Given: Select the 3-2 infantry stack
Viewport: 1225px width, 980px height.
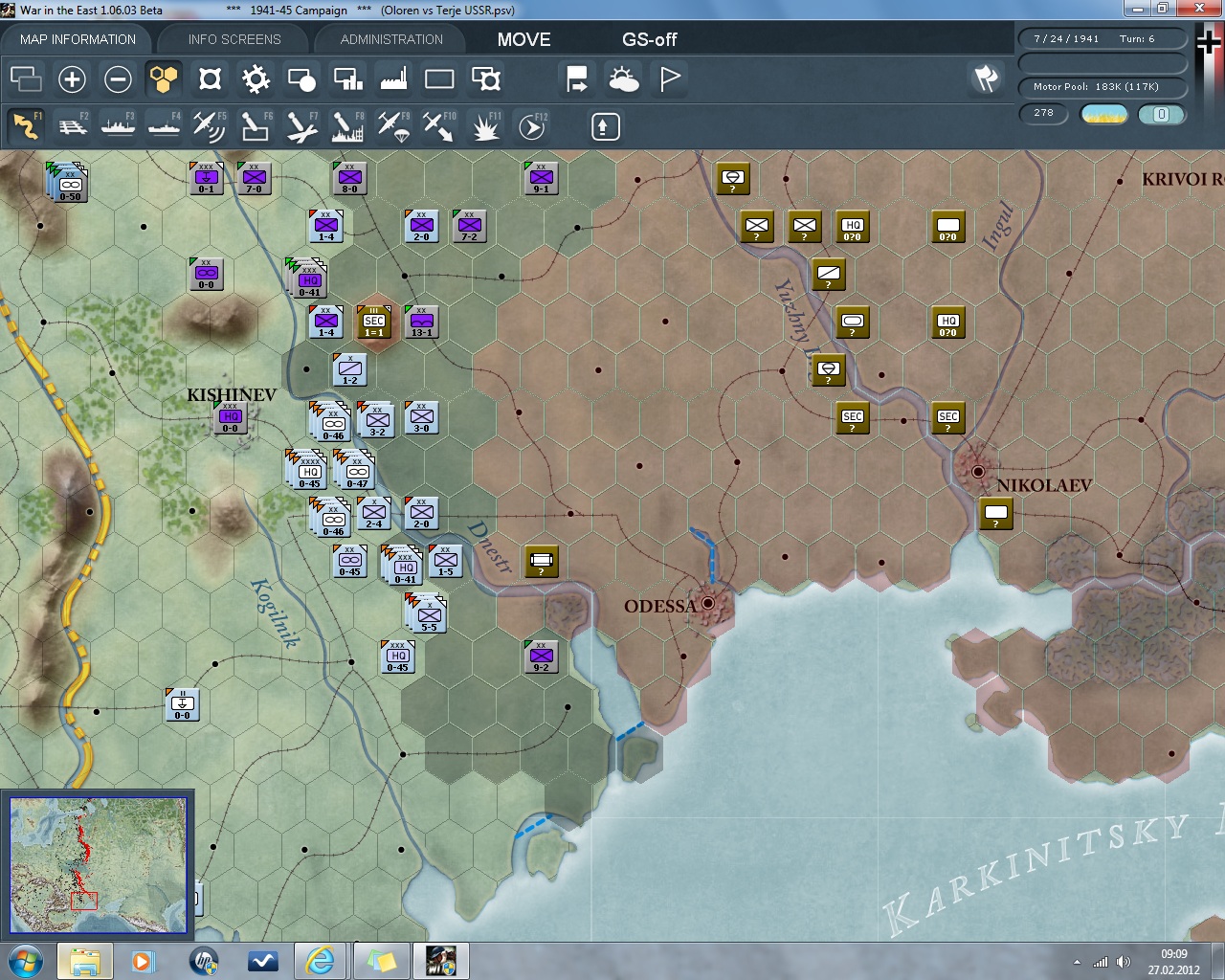Looking at the screenshot, I should tap(375, 419).
